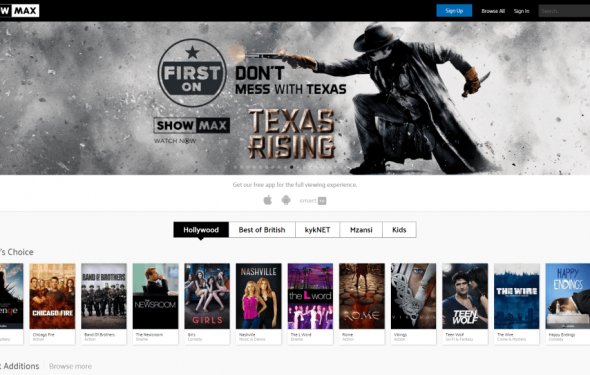Click the Apple app download icon
Image resolution: width=590 pixels, height=375 pixels.
[268, 200]
